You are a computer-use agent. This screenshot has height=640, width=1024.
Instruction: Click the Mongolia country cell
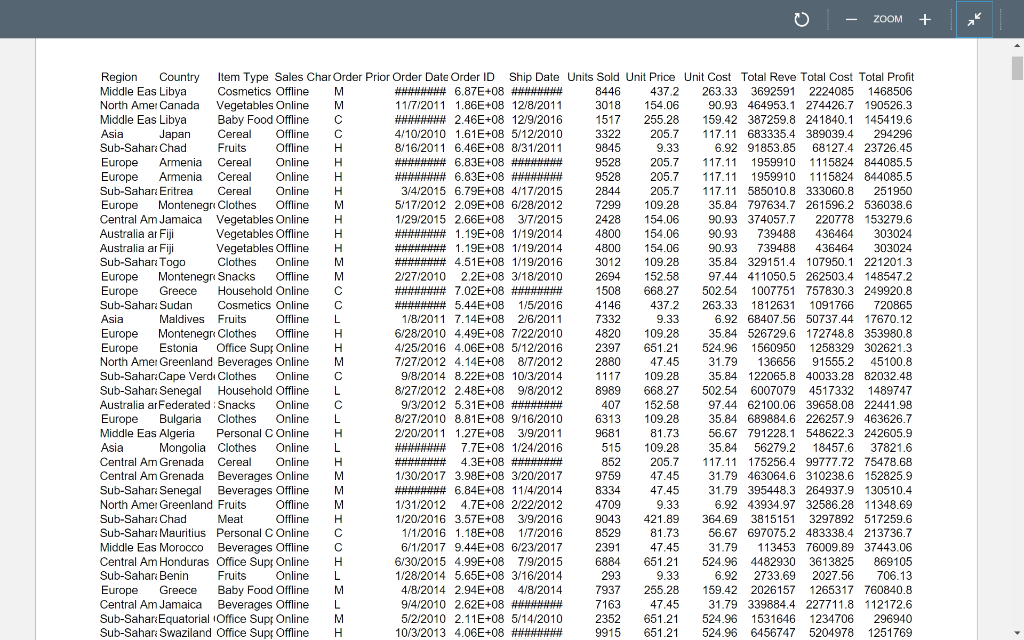click(182, 448)
